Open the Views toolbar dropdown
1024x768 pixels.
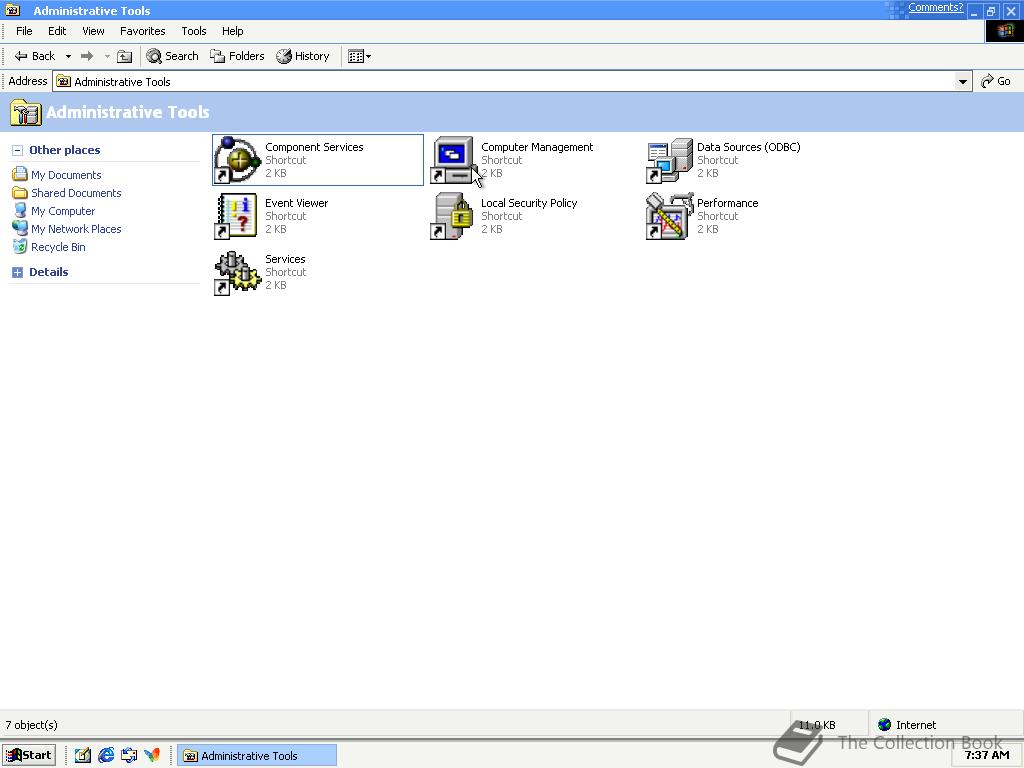click(x=359, y=56)
